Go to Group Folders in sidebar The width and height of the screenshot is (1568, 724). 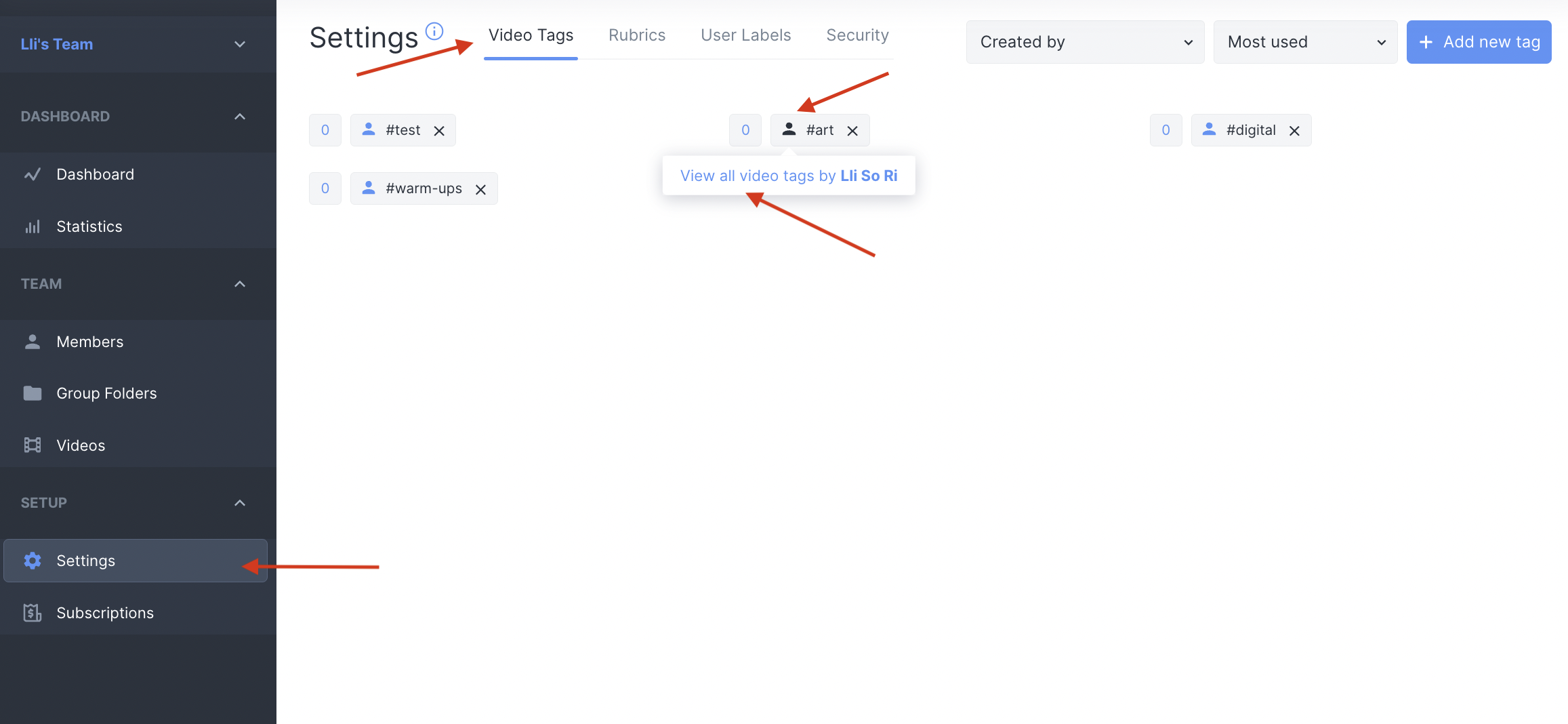[106, 393]
